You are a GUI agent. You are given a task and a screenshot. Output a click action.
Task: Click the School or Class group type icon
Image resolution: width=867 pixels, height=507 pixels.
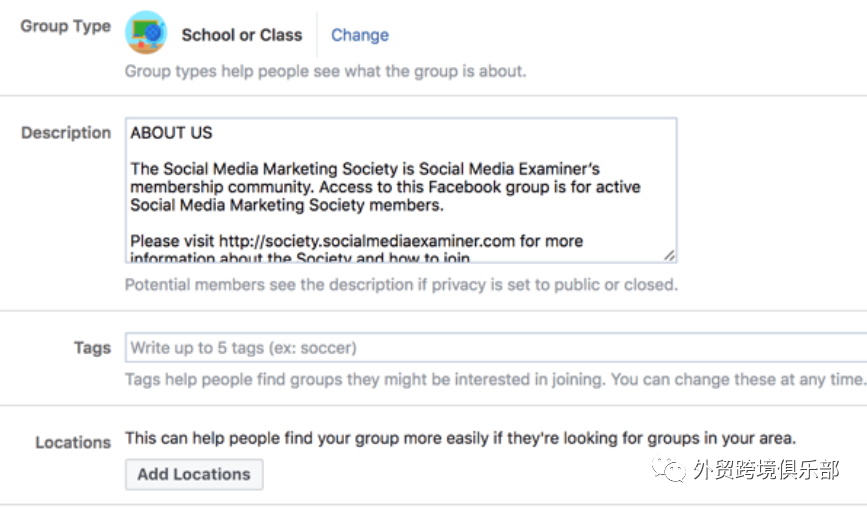tap(146, 33)
